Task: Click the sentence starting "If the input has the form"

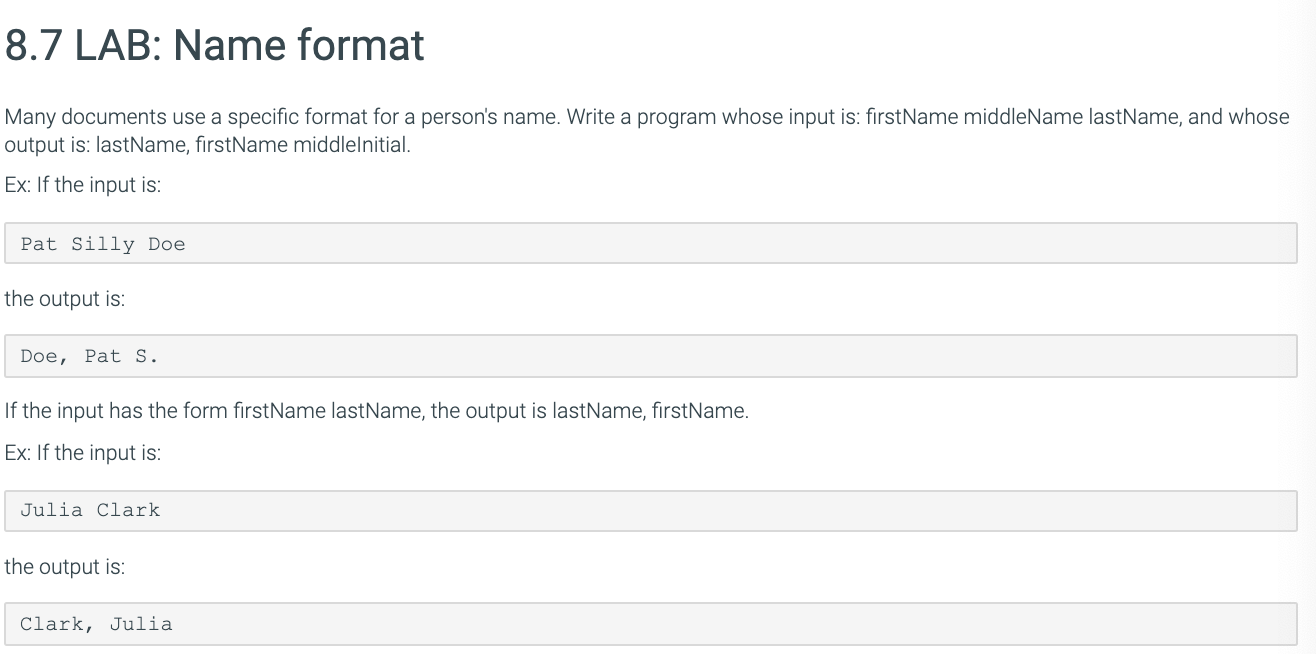Action: (377, 411)
